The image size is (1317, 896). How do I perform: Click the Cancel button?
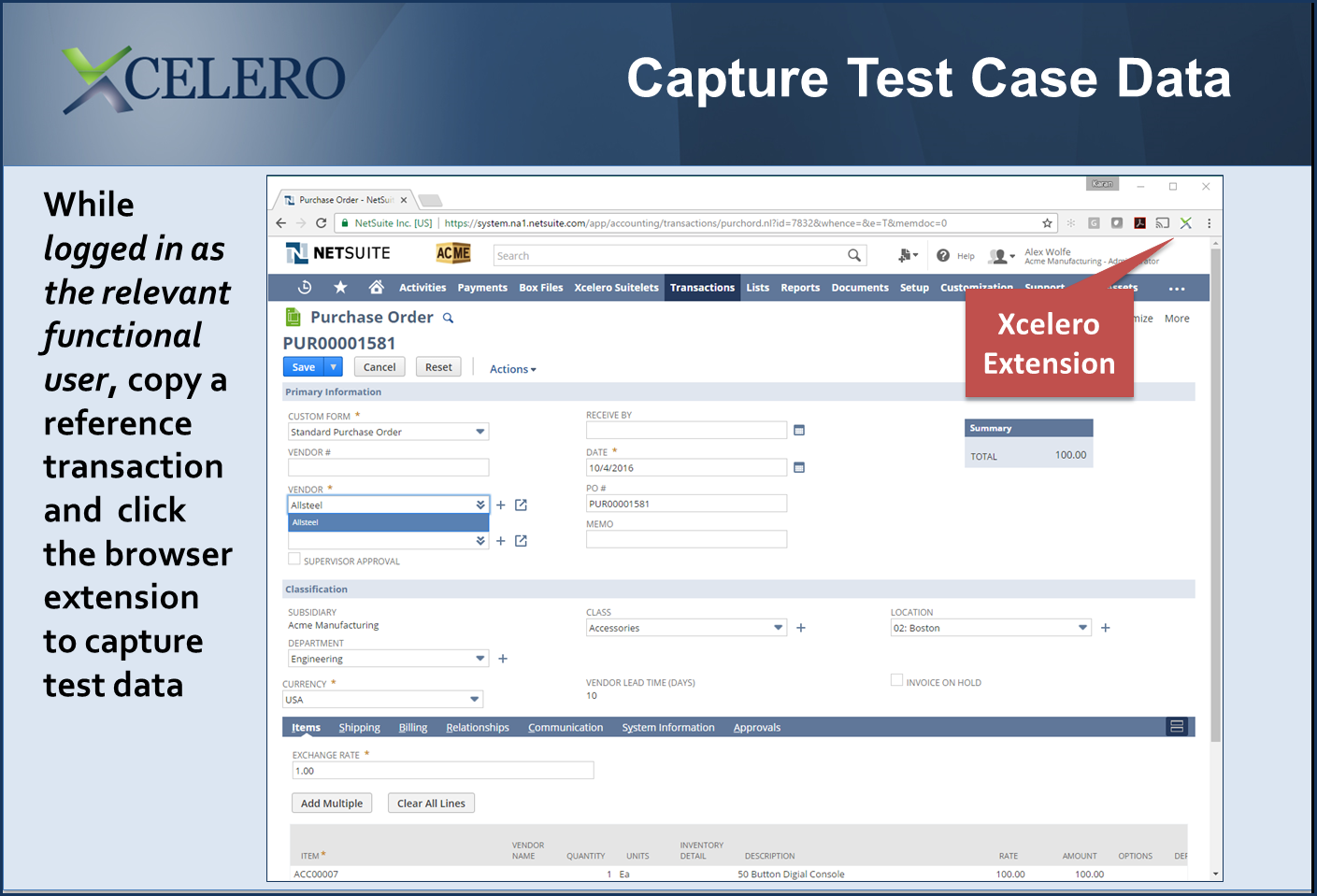click(379, 367)
